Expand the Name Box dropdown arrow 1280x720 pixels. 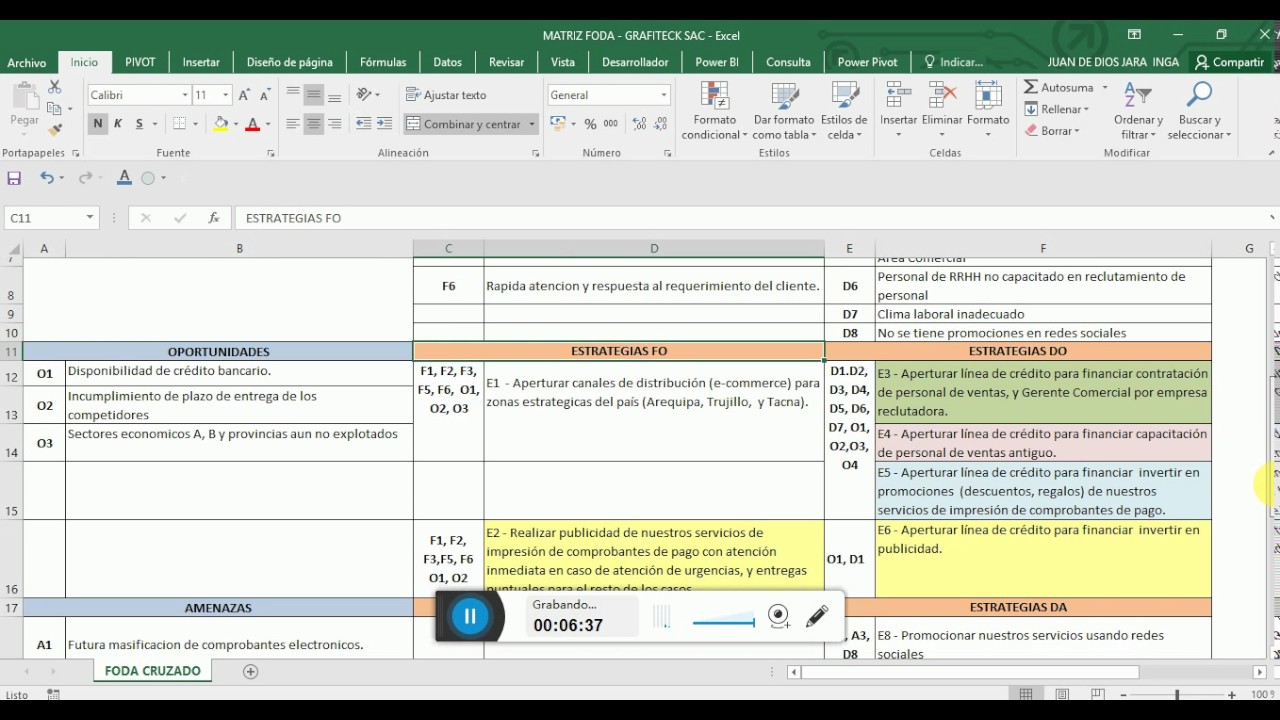[90, 218]
